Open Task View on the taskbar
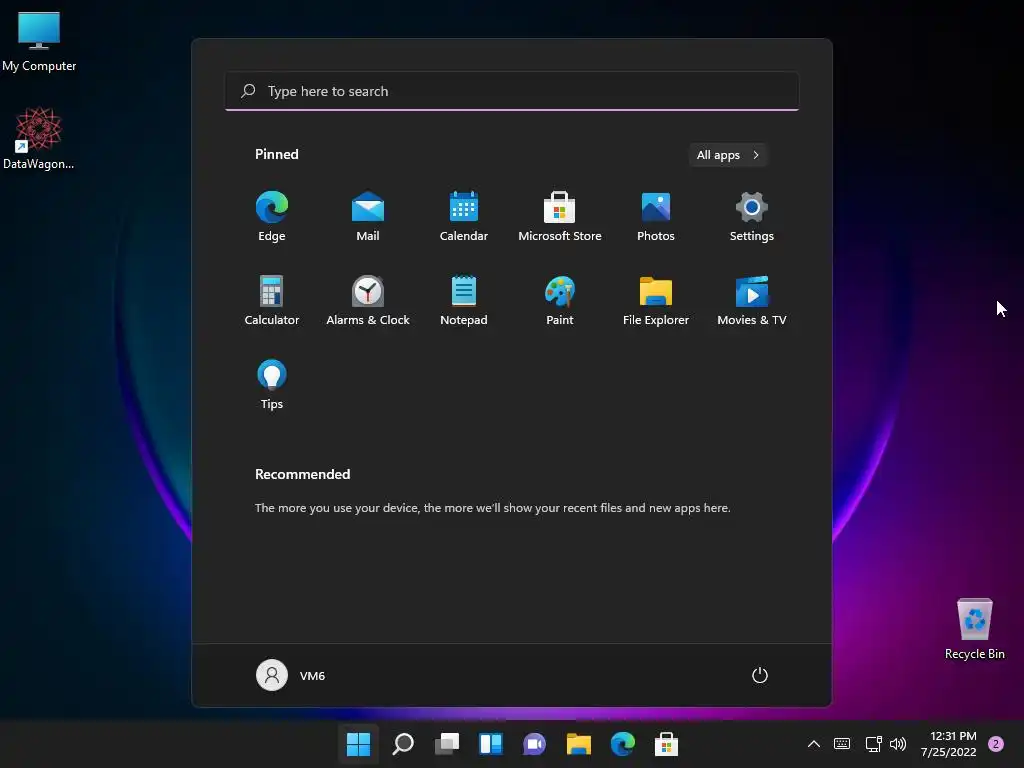The width and height of the screenshot is (1024, 768). click(447, 744)
